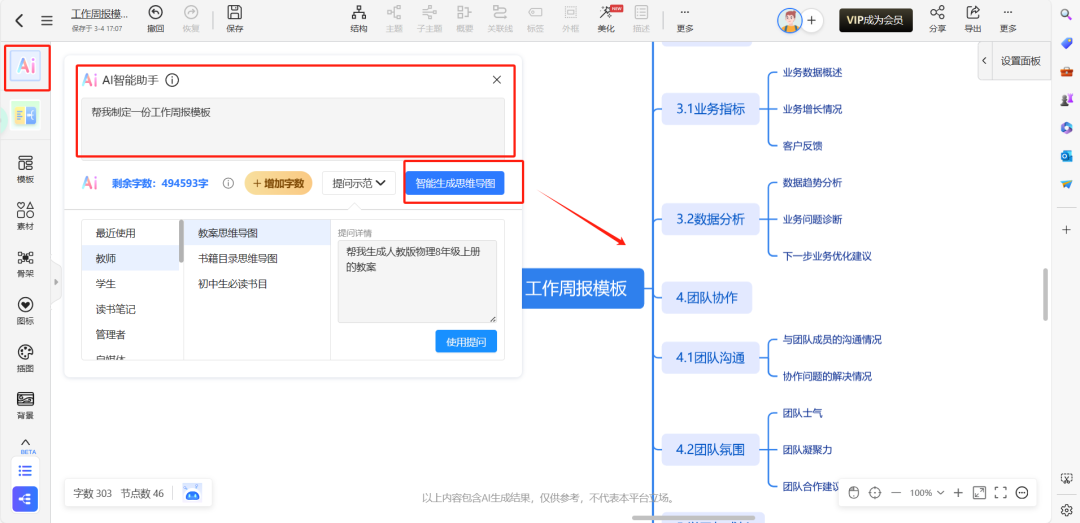Open the 100% zoom dropdown
Screen dimensions: 1080x523
pyautogui.click(x=926, y=493)
